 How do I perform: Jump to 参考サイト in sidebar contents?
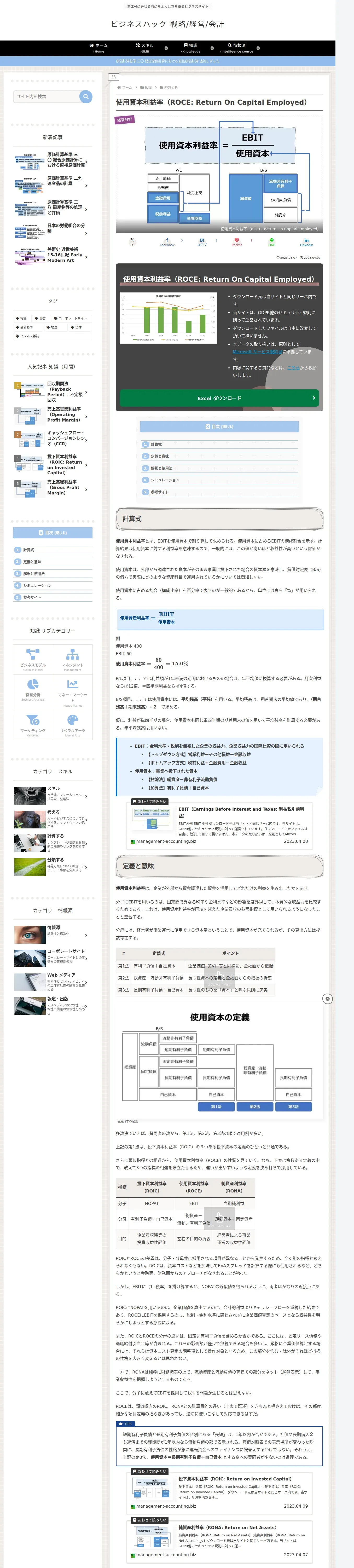click(x=32, y=597)
